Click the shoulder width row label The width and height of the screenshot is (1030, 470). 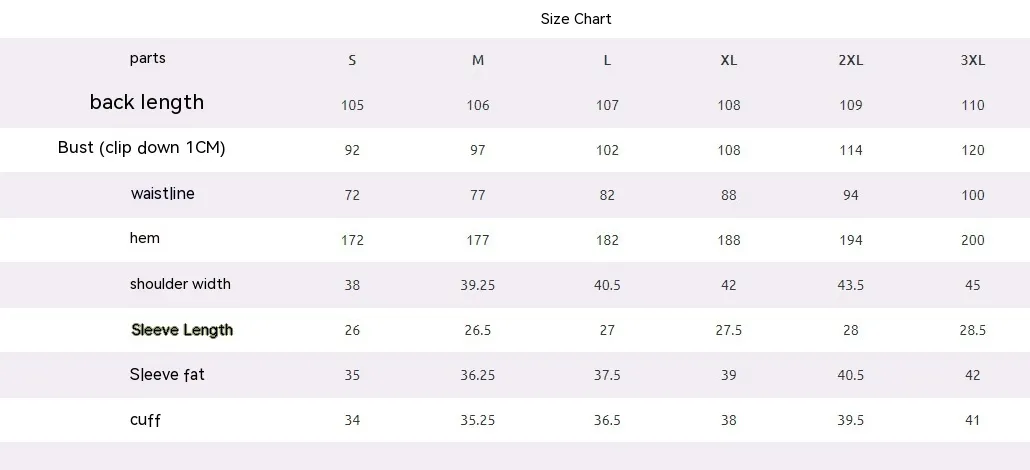[180, 284]
